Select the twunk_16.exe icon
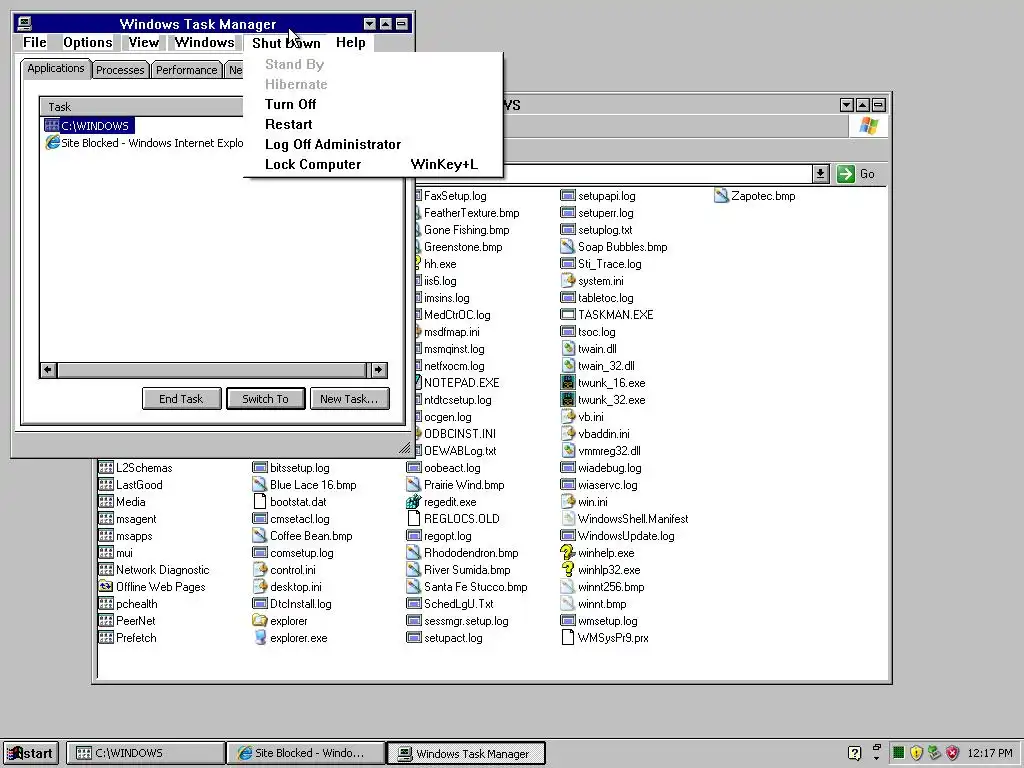Screen dimensions: 1024x768 (x=568, y=383)
